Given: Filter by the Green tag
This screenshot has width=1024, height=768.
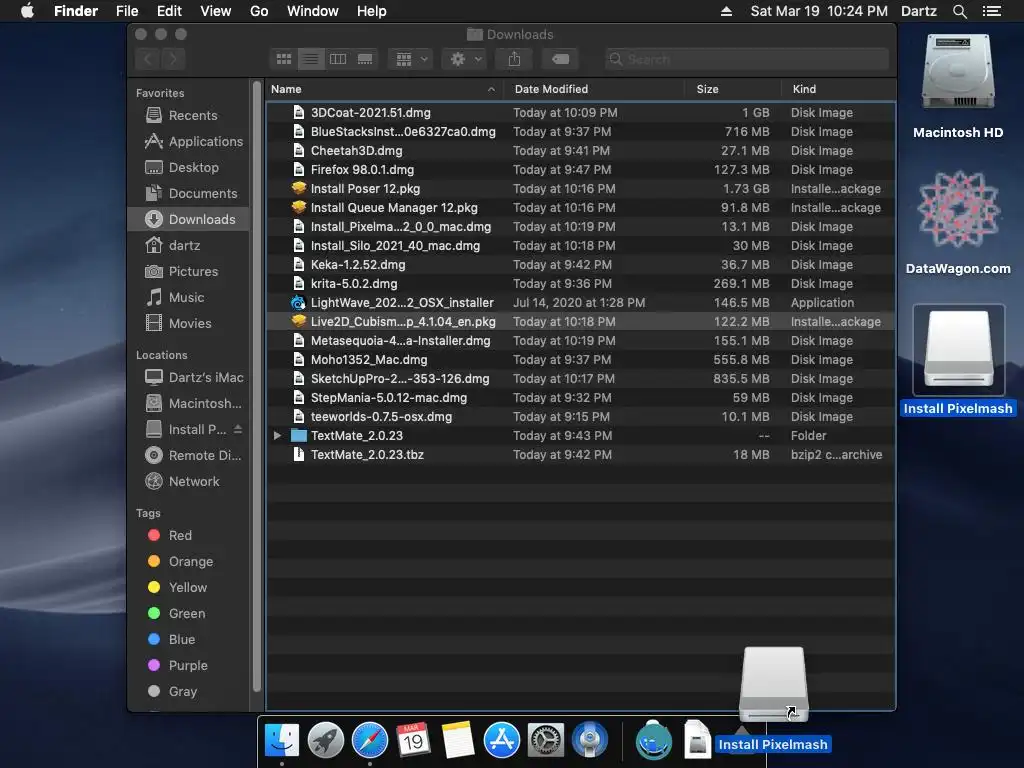Looking at the screenshot, I should coord(188,614).
